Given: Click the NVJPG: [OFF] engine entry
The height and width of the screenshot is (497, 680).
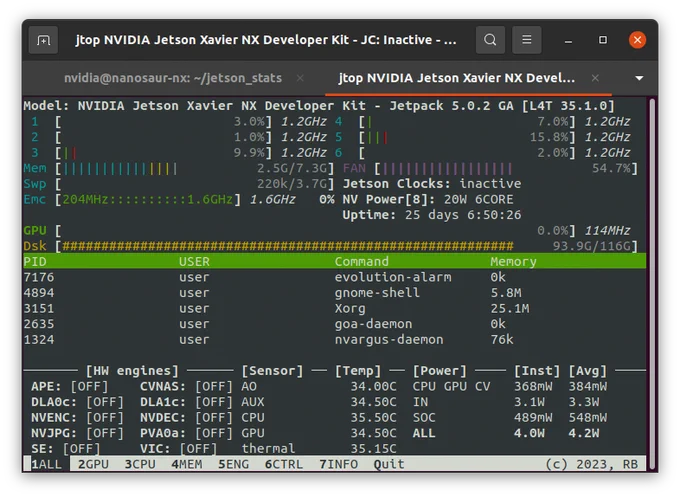Looking at the screenshot, I should tap(78, 433).
